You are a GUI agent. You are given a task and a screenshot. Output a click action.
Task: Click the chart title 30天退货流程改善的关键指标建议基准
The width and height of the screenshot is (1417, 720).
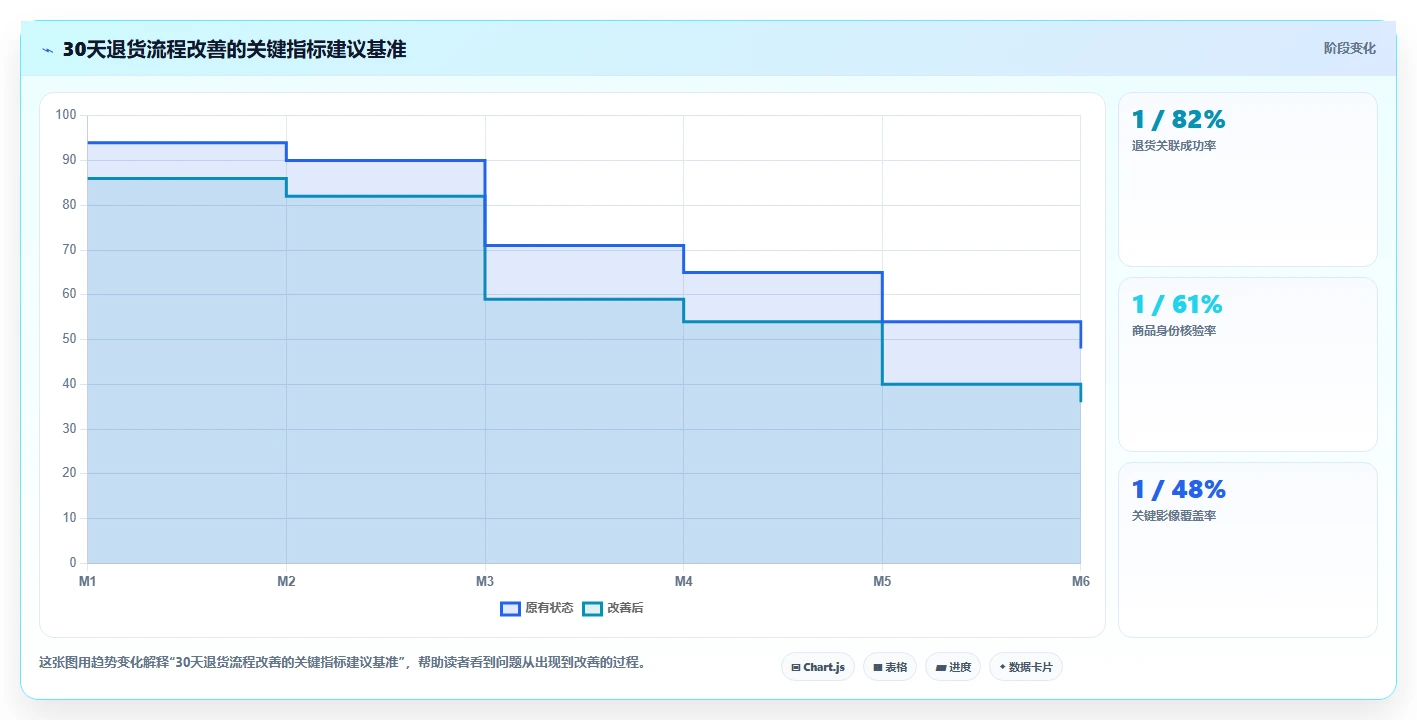pos(234,49)
